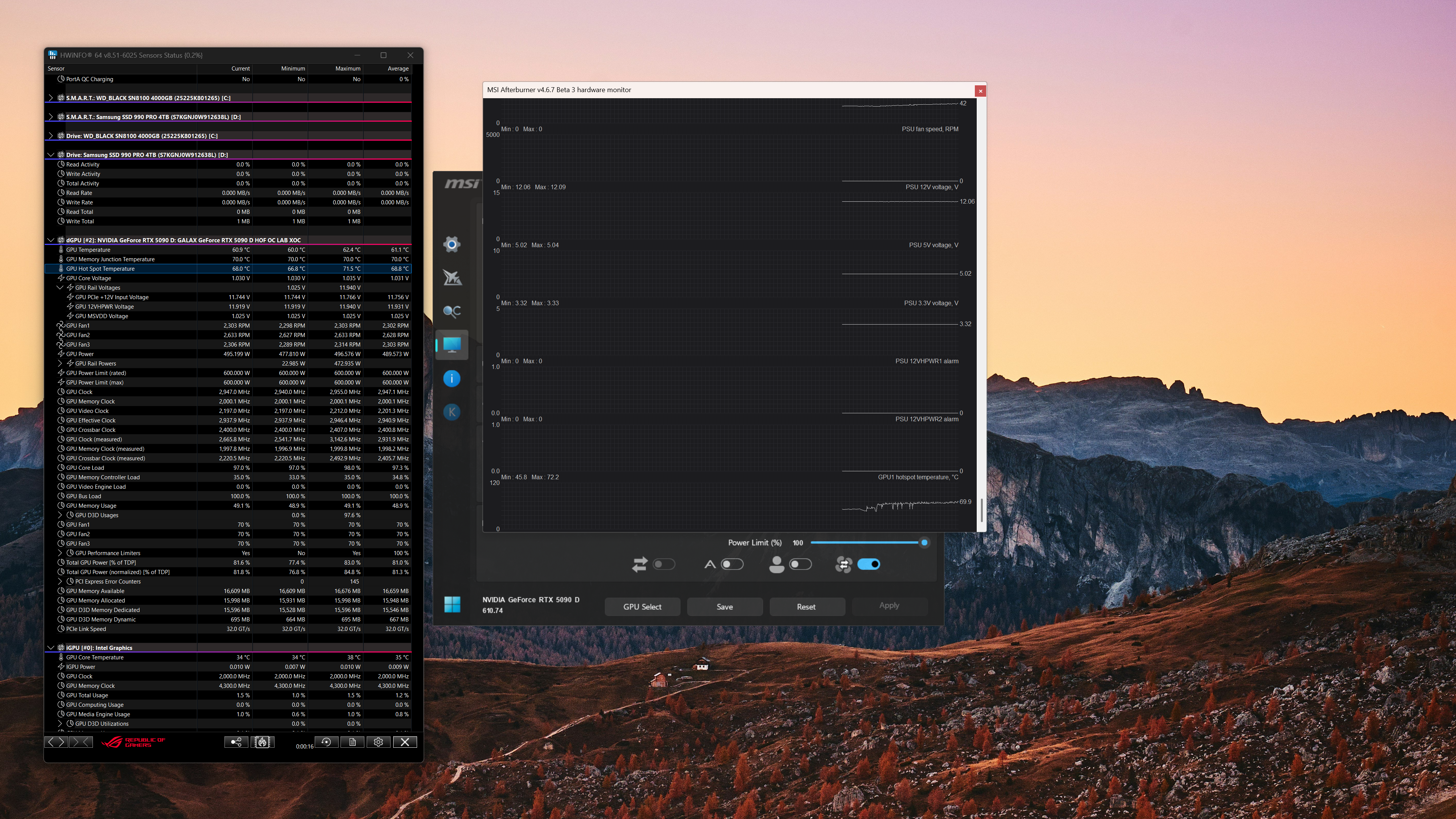Click the clock icon on PCIe Link Speed row
This screenshot has height=819, width=1456.
(x=61, y=629)
